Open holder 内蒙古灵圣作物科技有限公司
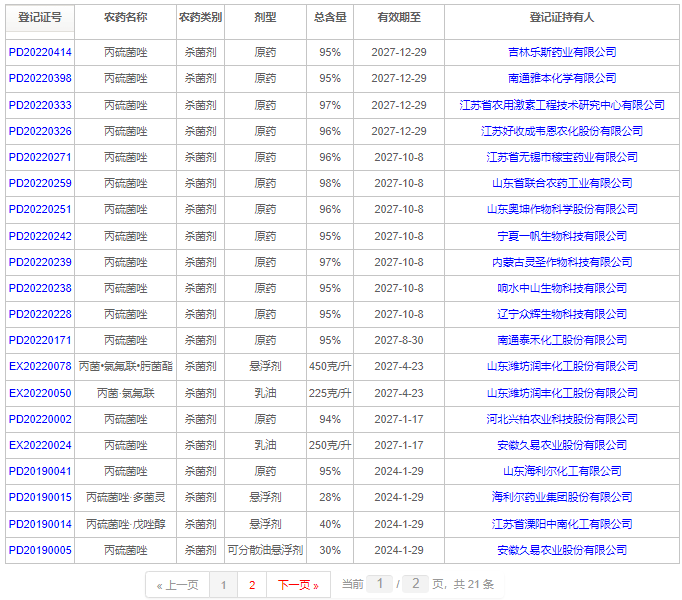The height and width of the screenshot is (600, 682). click(562, 262)
